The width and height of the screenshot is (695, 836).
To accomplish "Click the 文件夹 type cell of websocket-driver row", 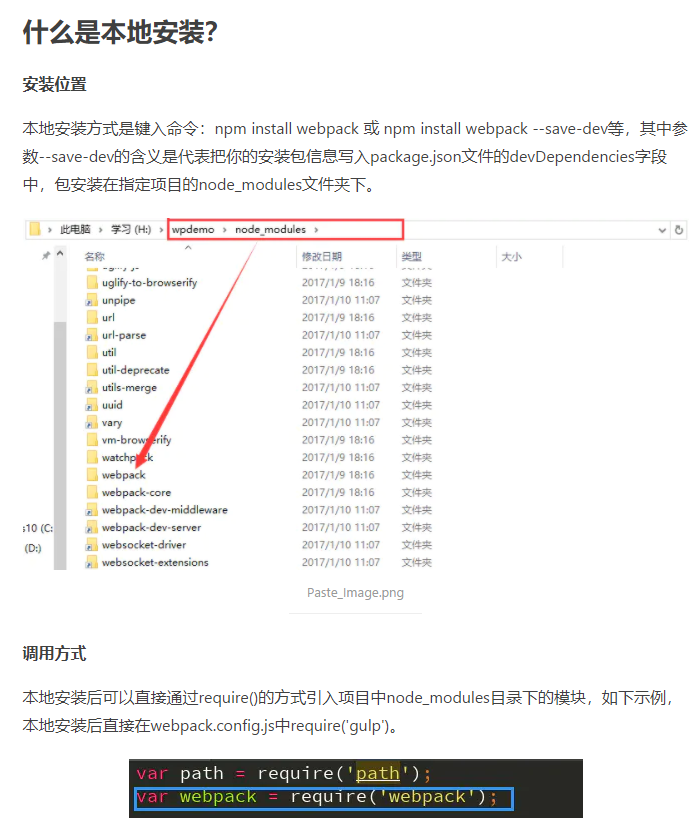I will (416, 545).
